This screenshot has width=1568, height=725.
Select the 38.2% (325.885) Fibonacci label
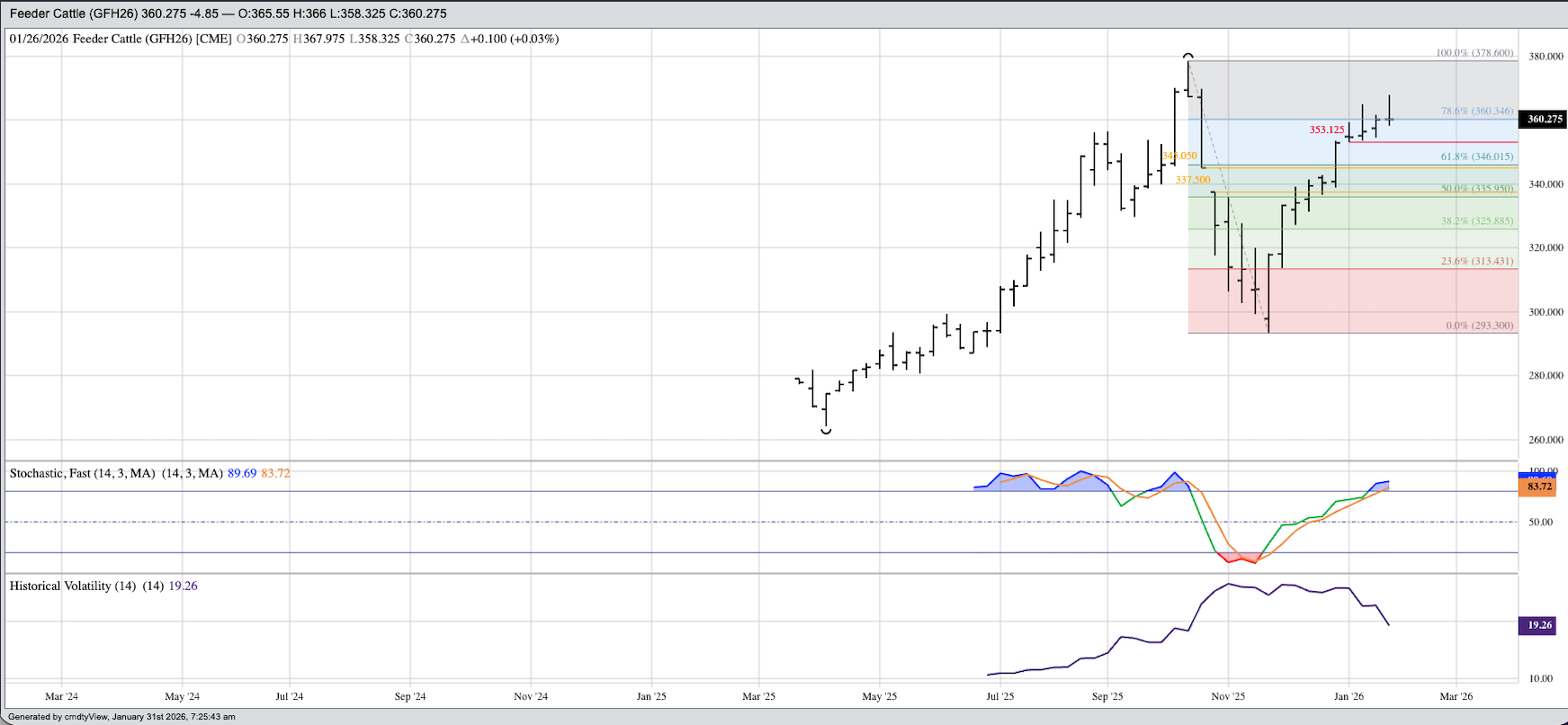point(1476,221)
